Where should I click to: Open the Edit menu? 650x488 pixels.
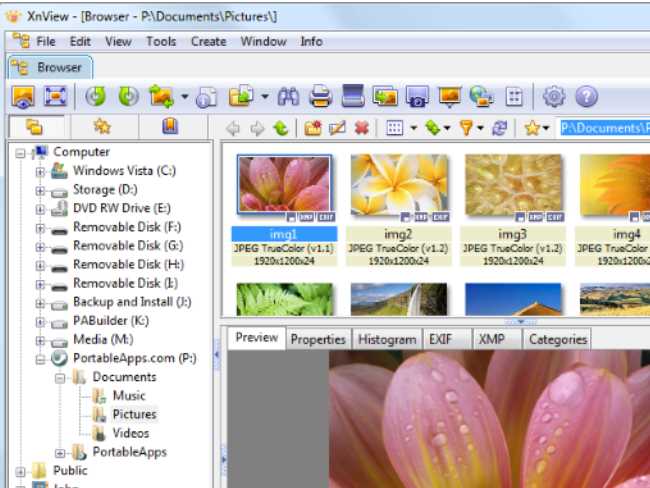(x=80, y=41)
